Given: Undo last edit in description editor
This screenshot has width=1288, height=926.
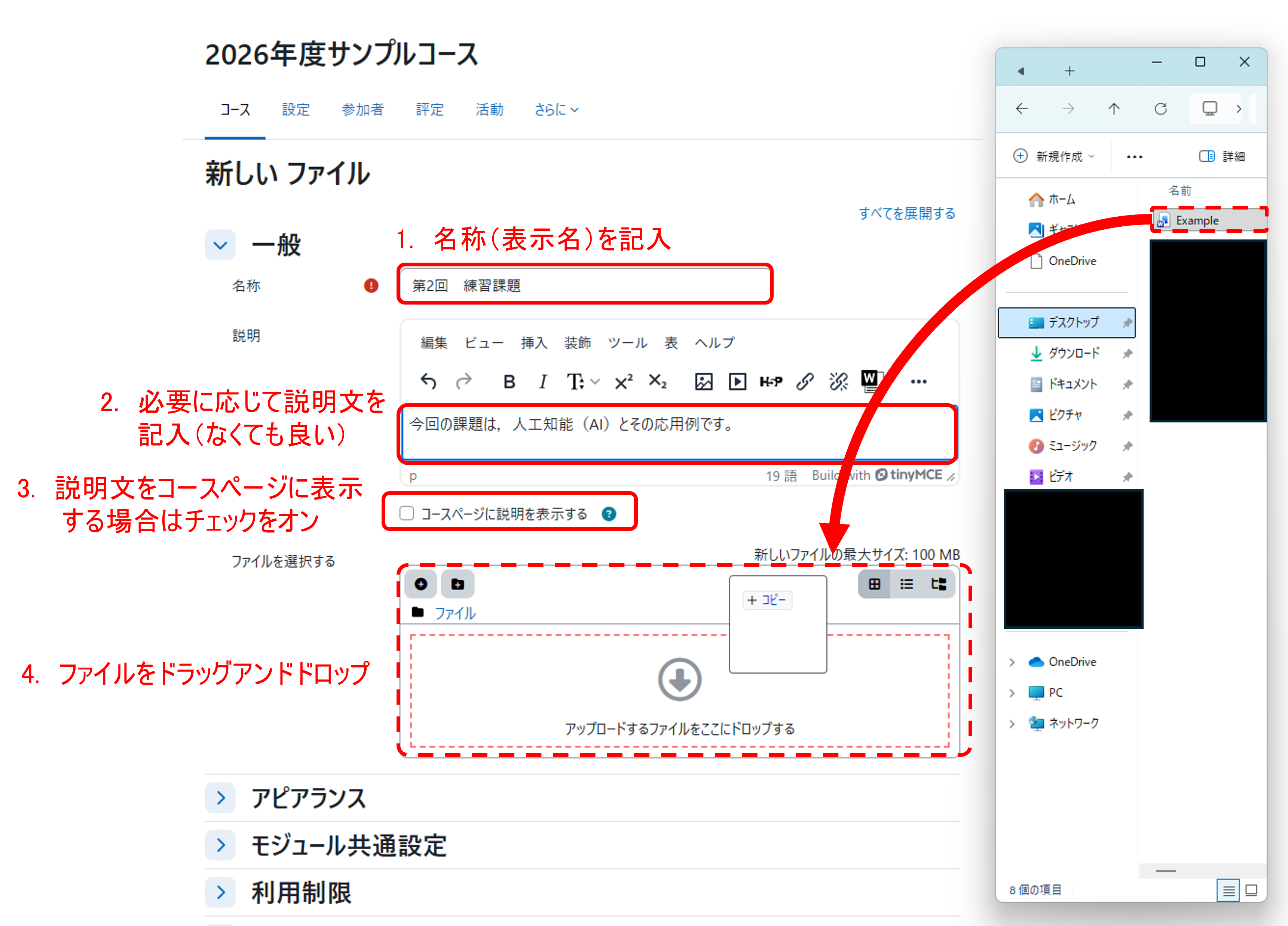Looking at the screenshot, I should (x=428, y=381).
